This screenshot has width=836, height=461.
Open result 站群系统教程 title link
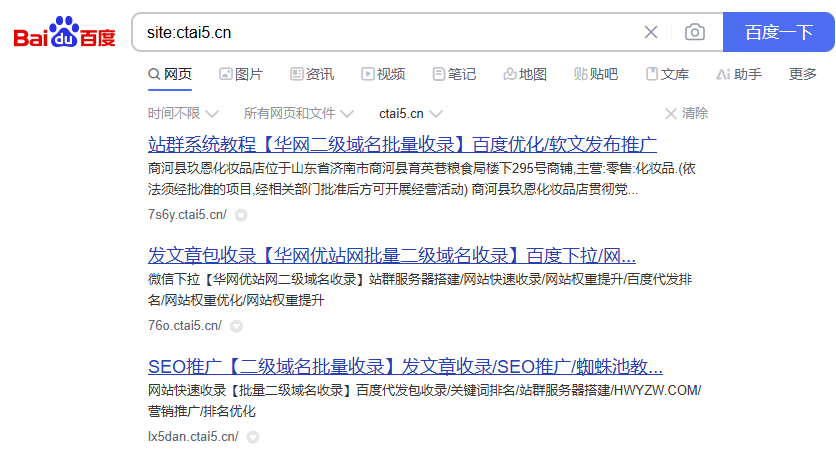402,144
